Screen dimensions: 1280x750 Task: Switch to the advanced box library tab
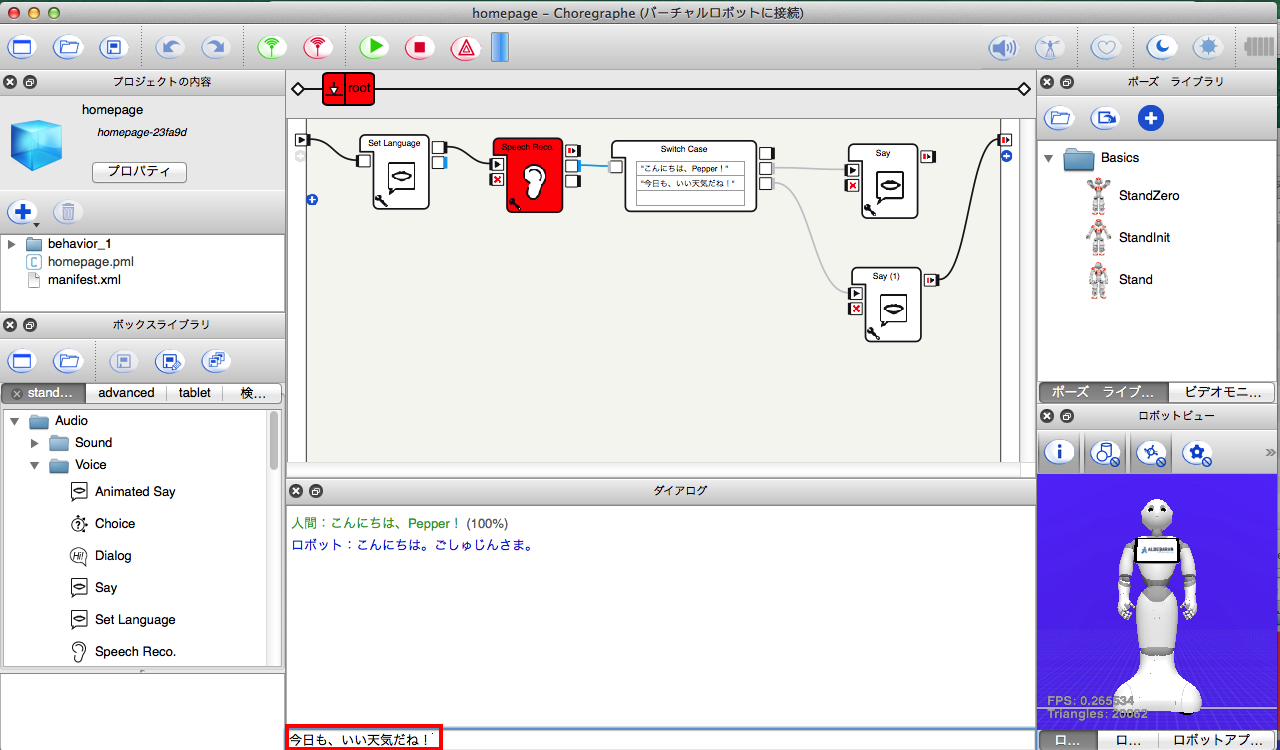pos(126,393)
